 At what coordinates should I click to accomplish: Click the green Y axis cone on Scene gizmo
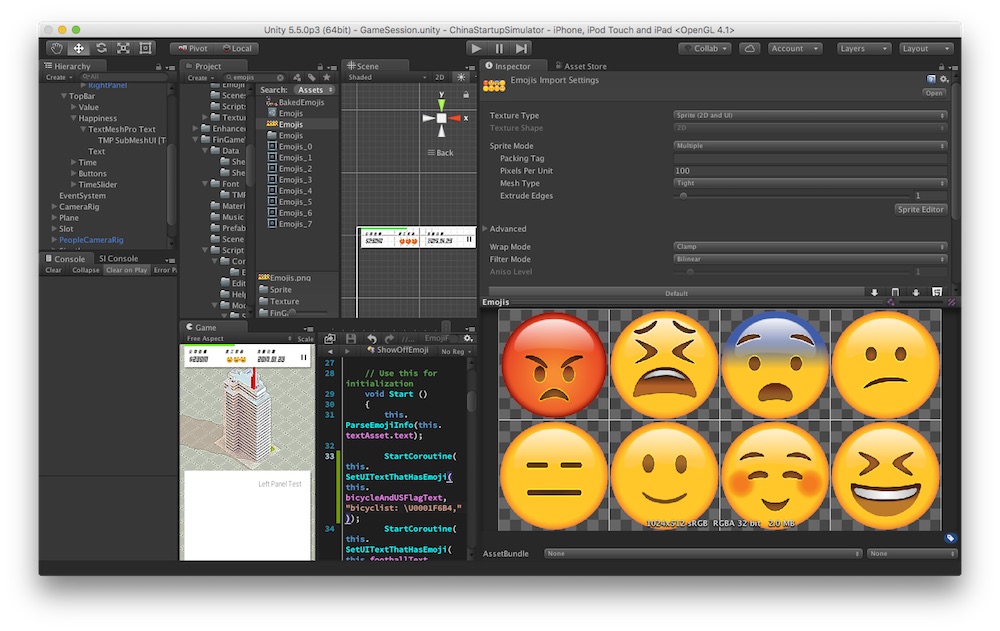tap(441, 103)
